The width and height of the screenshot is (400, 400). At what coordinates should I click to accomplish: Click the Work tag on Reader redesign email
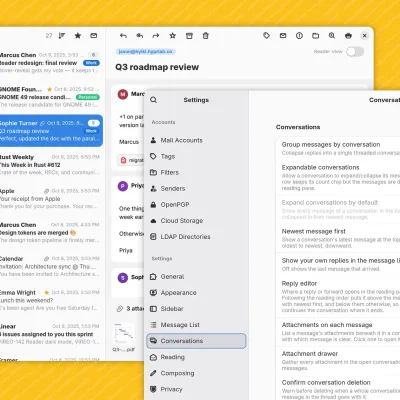click(x=91, y=63)
